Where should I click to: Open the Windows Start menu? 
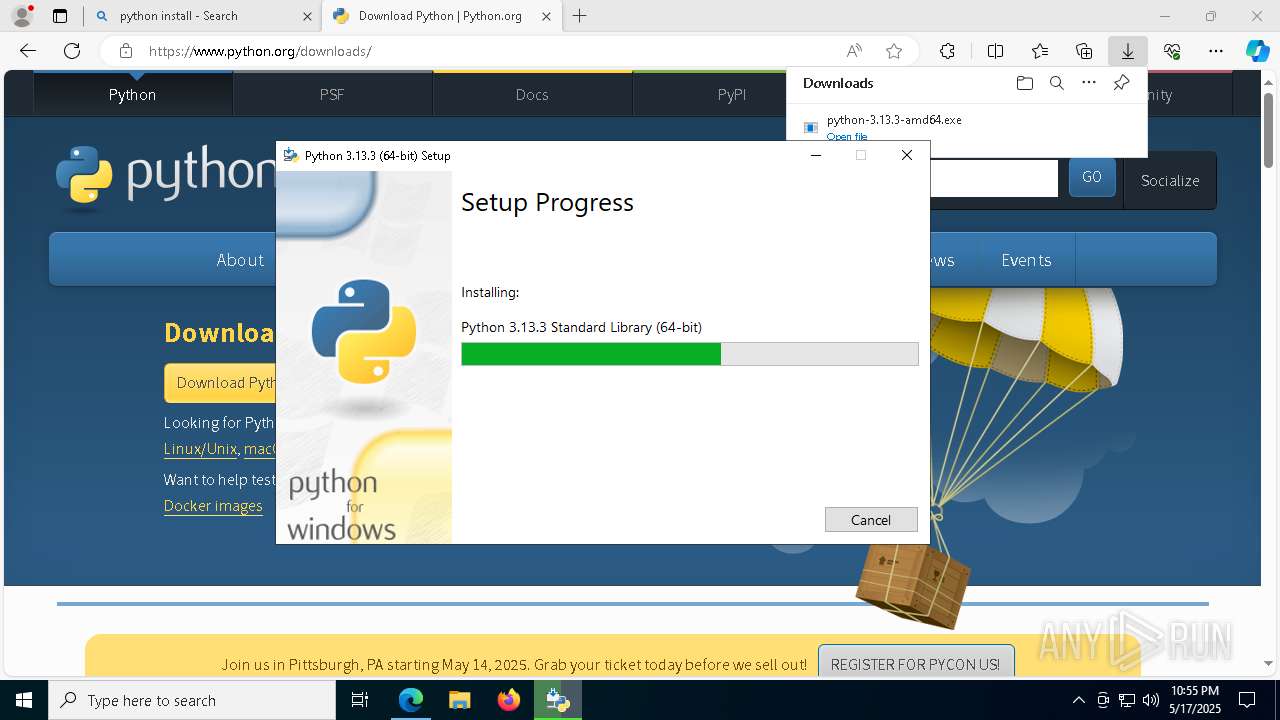[x=24, y=700]
